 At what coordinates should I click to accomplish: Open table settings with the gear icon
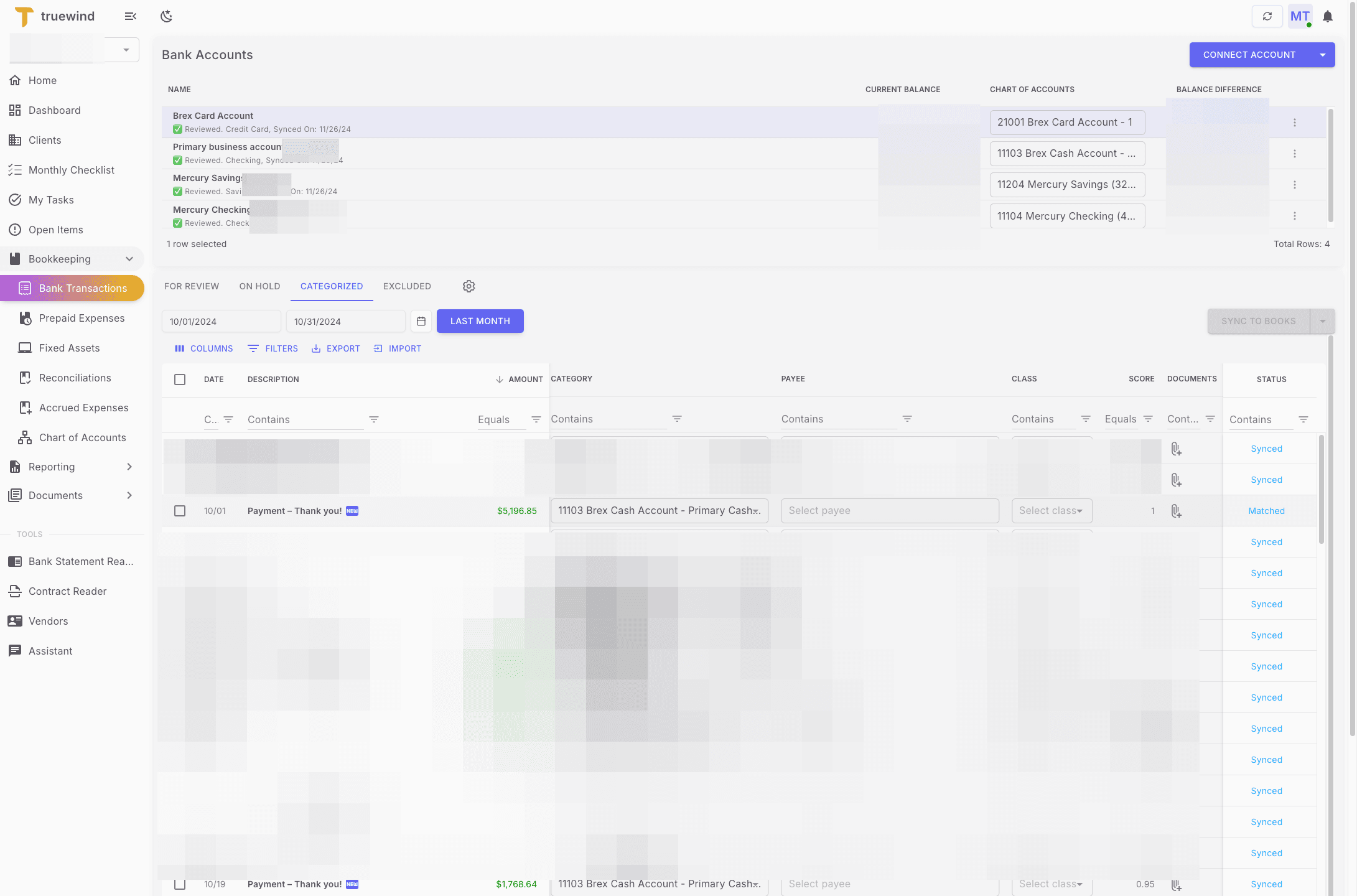point(469,286)
